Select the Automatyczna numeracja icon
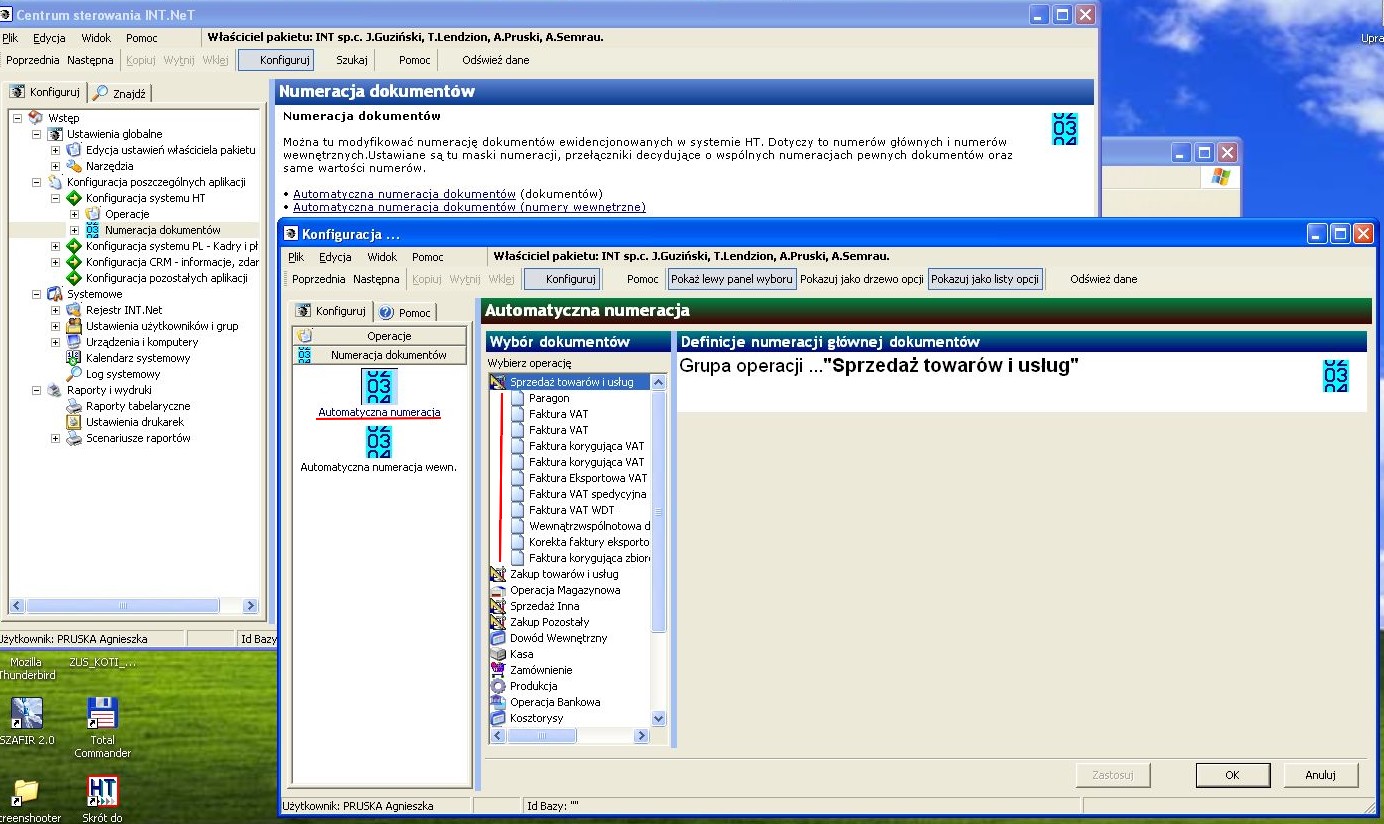The height and width of the screenshot is (824, 1384). 379,386
